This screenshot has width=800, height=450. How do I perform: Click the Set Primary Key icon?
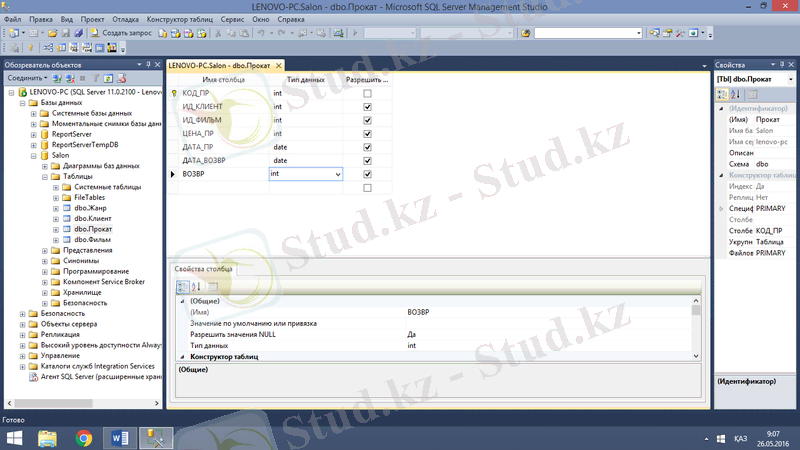click(31, 48)
